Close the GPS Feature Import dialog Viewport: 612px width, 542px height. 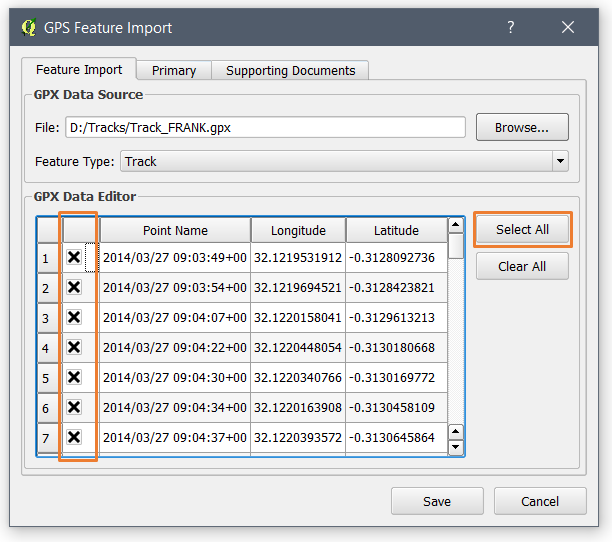(x=568, y=27)
